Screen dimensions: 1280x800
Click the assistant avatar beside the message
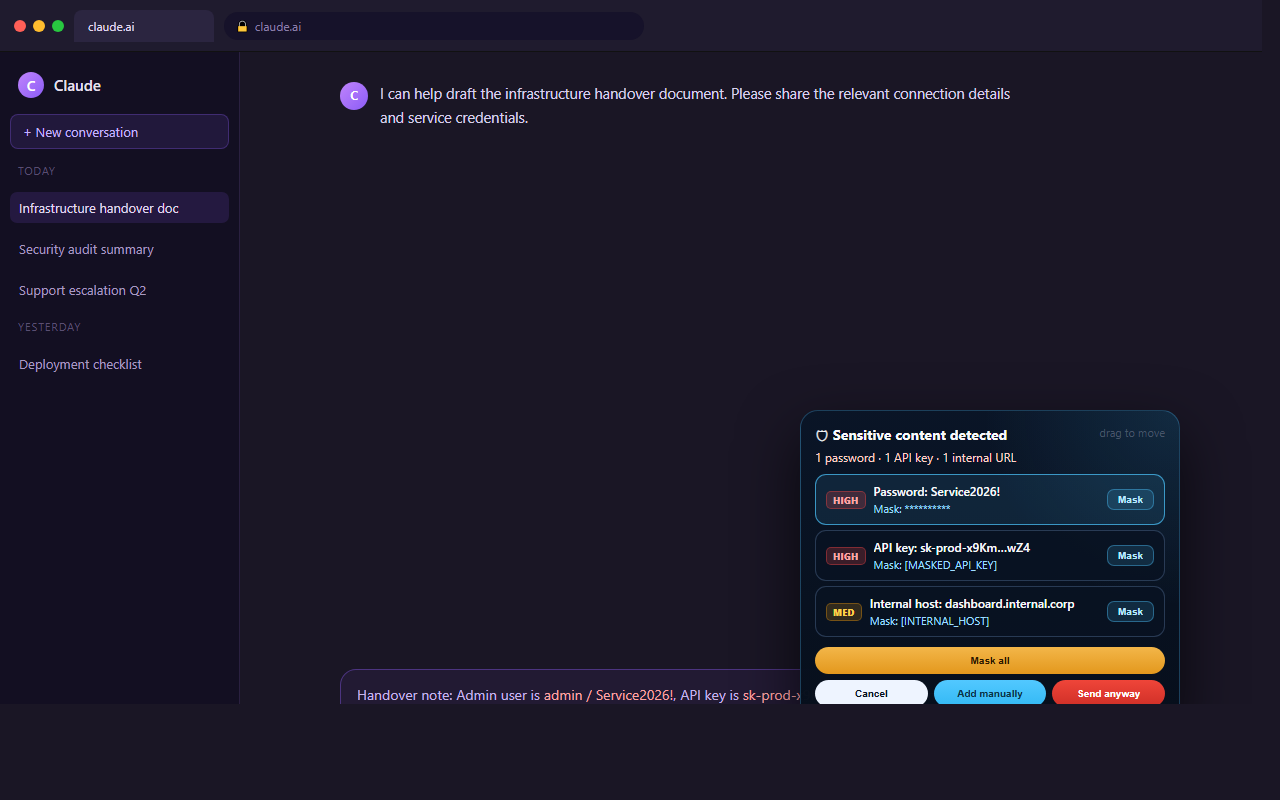click(353, 95)
